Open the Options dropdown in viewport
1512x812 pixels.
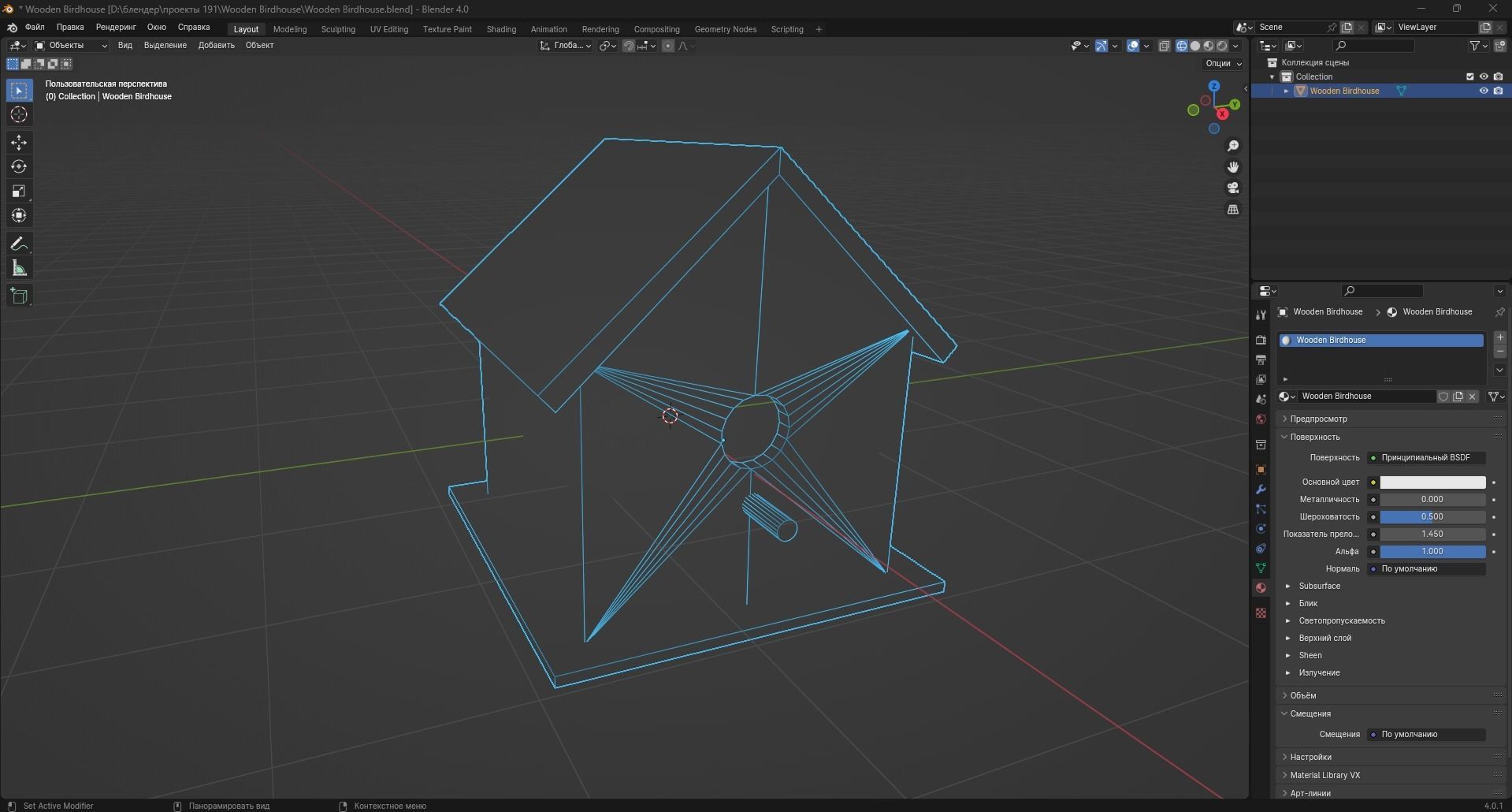[x=1223, y=63]
